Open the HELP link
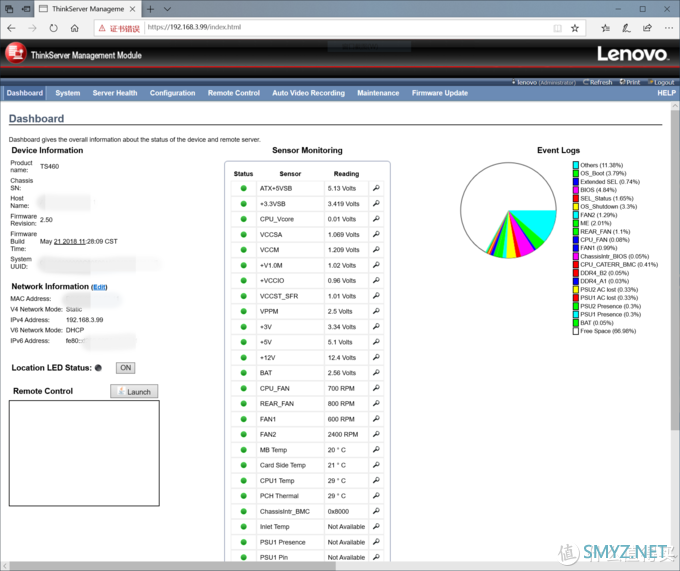Image resolution: width=680 pixels, height=571 pixels. tap(666, 93)
